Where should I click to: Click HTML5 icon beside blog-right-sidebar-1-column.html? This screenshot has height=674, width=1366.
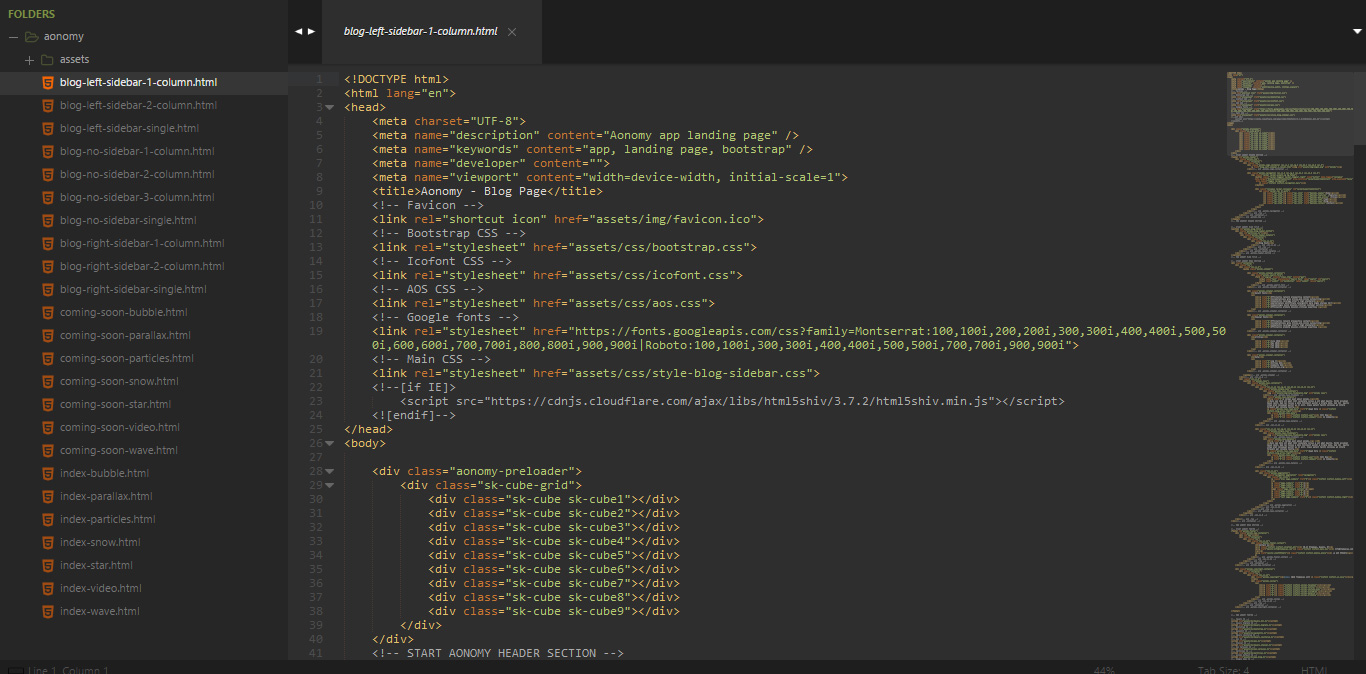click(x=47, y=243)
